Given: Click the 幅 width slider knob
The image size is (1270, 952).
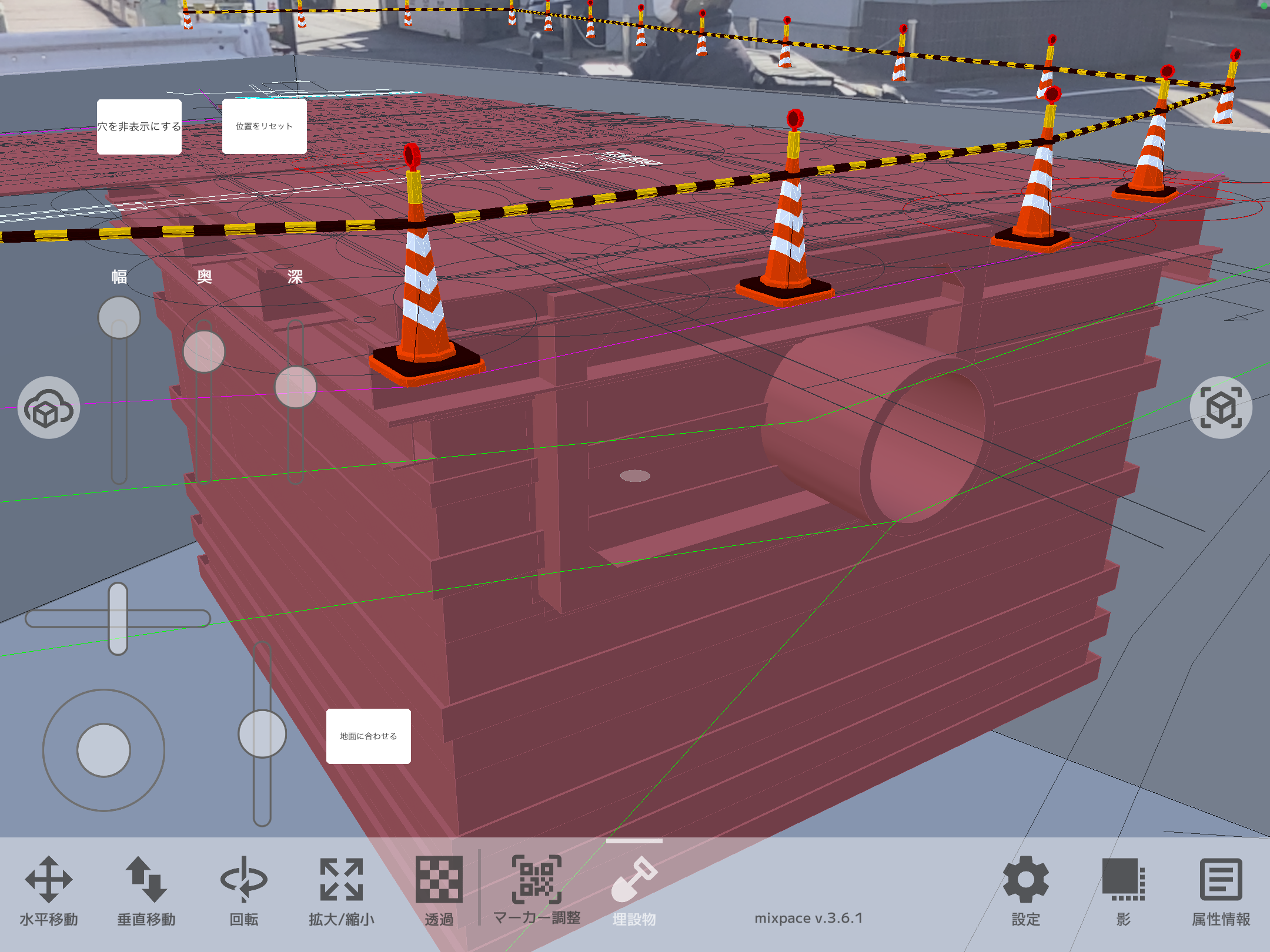Looking at the screenshot, I should [x=119, y=317].
